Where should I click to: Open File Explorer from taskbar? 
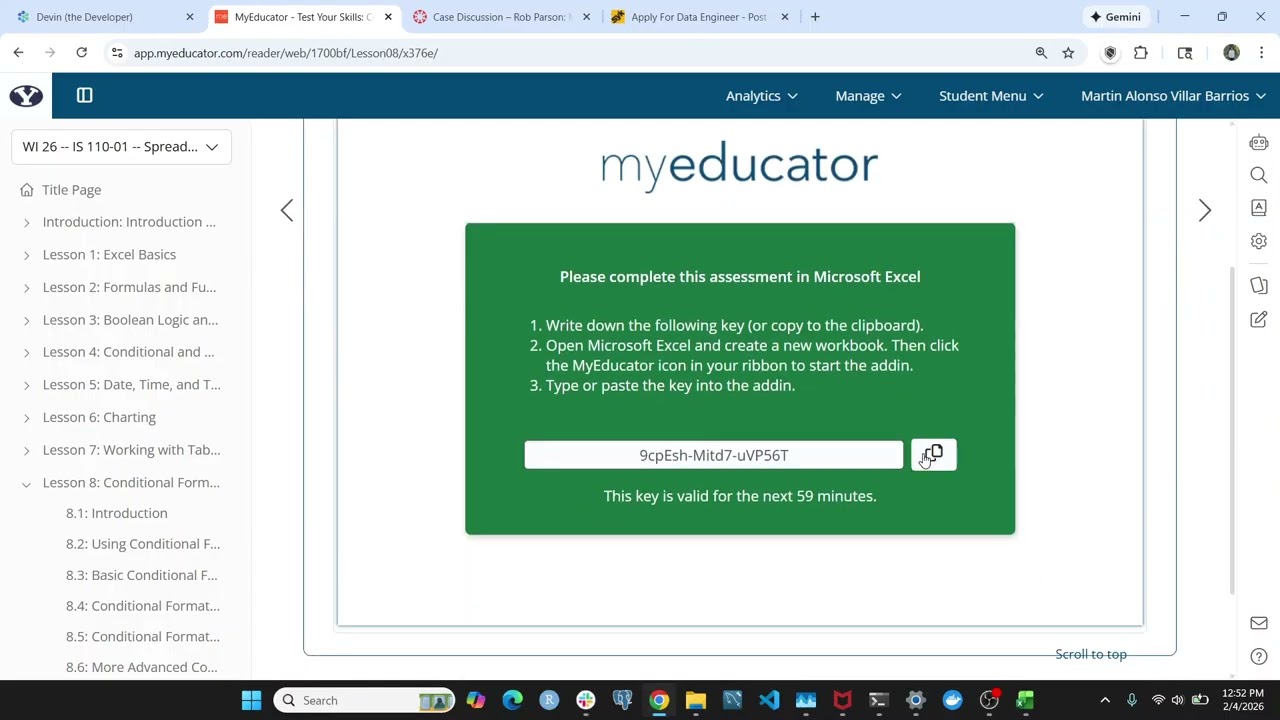pyautogui.click(x=696, y=700)
